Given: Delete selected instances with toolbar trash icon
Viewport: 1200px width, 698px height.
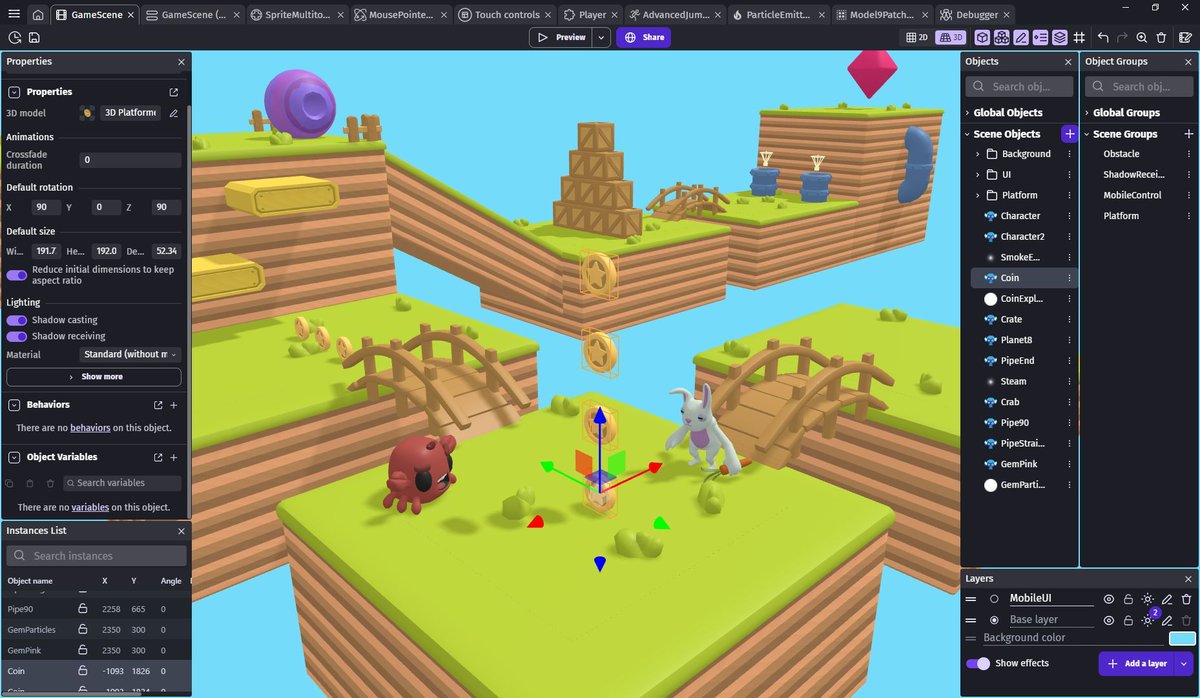Looking at the screenshot, I should [1161, 37].
